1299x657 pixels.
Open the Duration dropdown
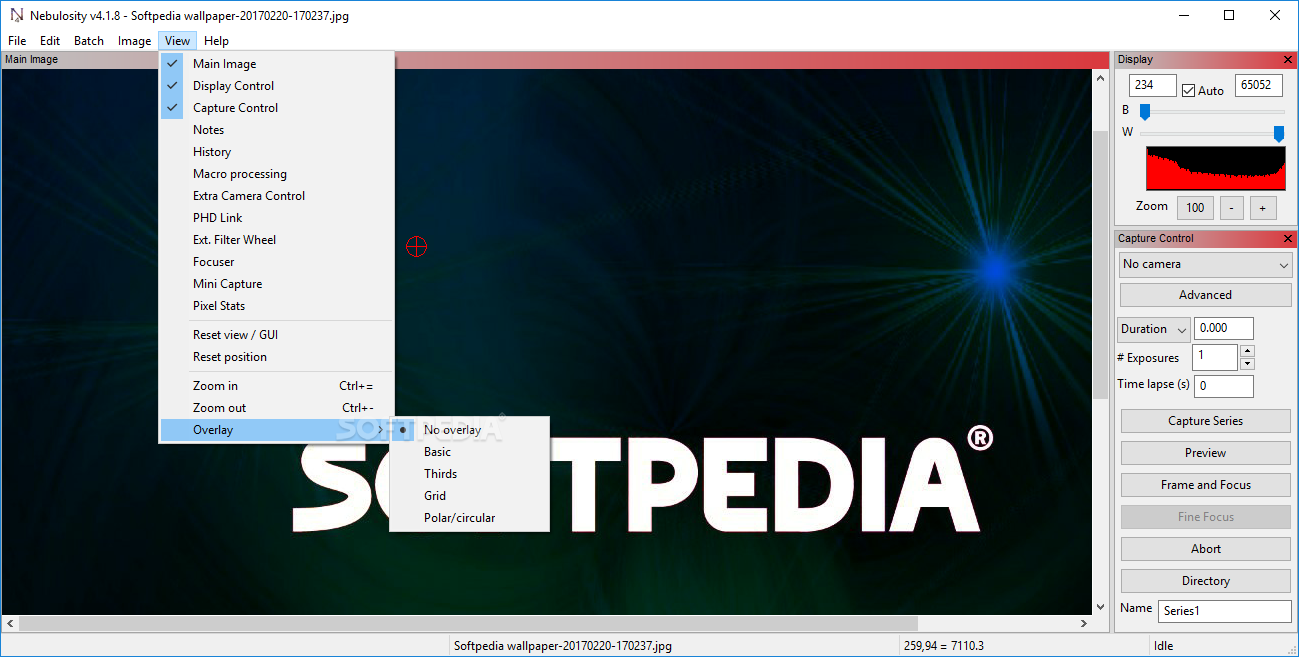tap(1153, 329)
